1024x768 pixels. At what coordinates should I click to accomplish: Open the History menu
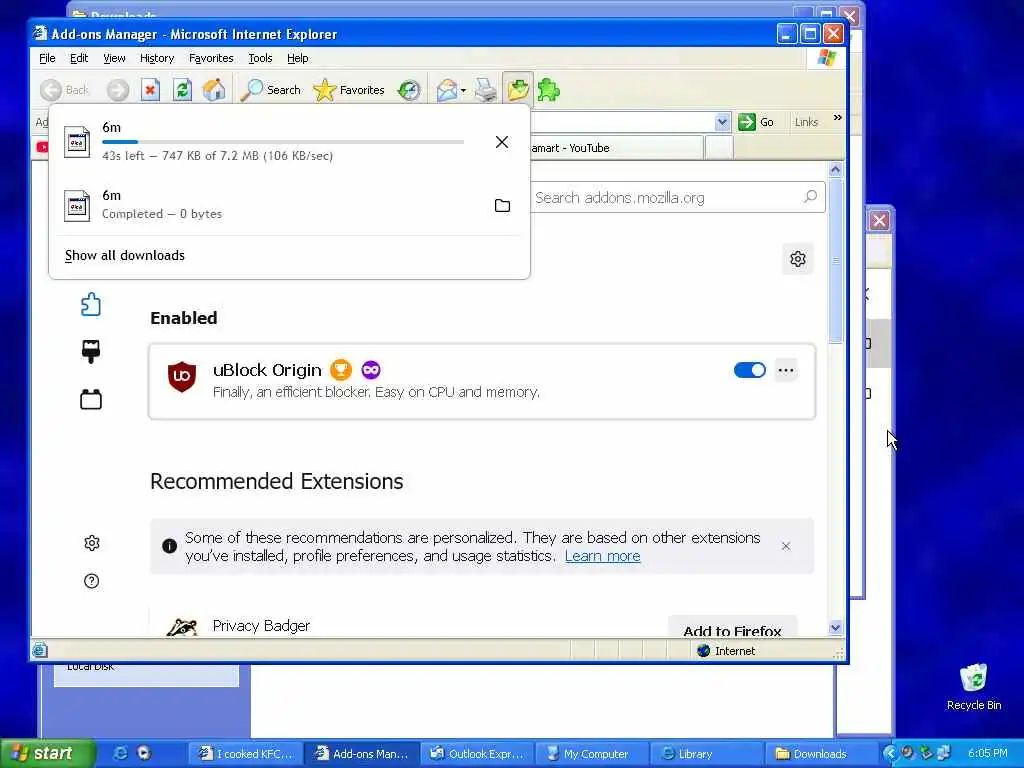click(157, 58)
